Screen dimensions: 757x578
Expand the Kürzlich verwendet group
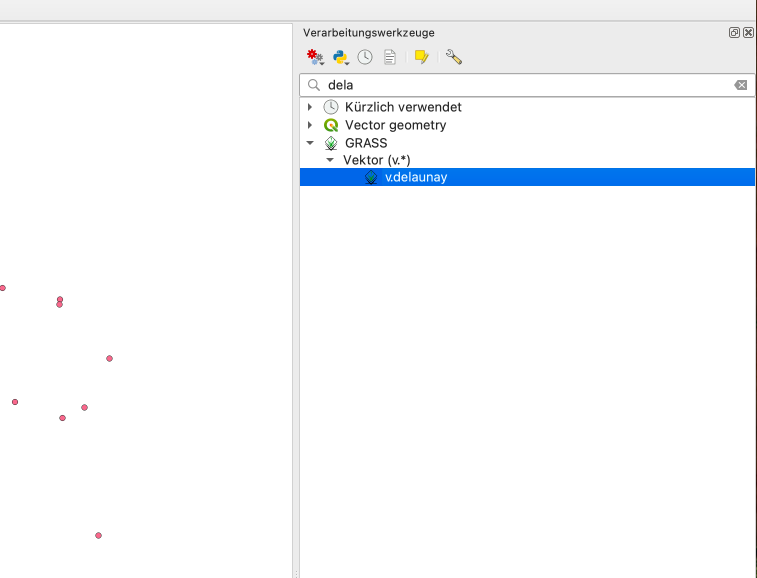click(x=310, y=107)
